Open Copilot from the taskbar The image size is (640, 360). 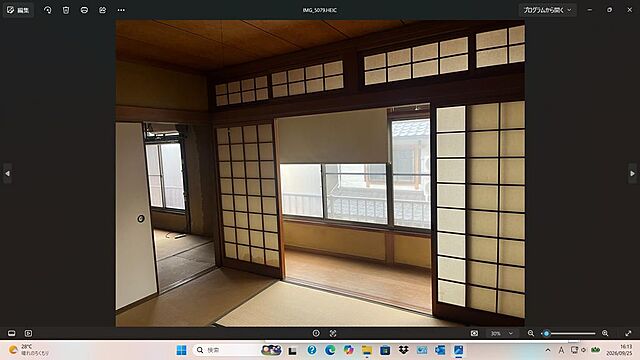point(348,350)
